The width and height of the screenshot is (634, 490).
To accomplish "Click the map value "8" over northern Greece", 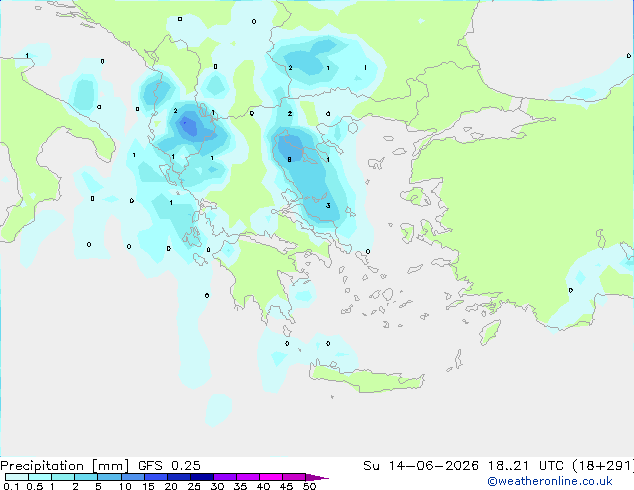I will click(x=289, y=160).
